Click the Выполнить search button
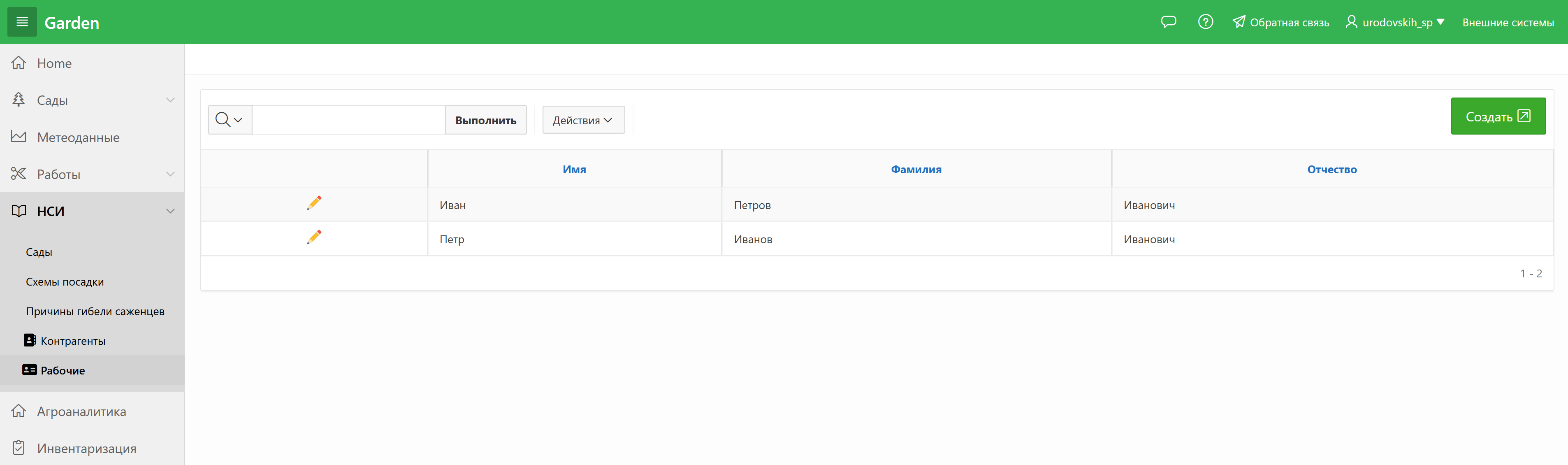Viewport: 1568px width, 465px height. [x=485, y=120]
